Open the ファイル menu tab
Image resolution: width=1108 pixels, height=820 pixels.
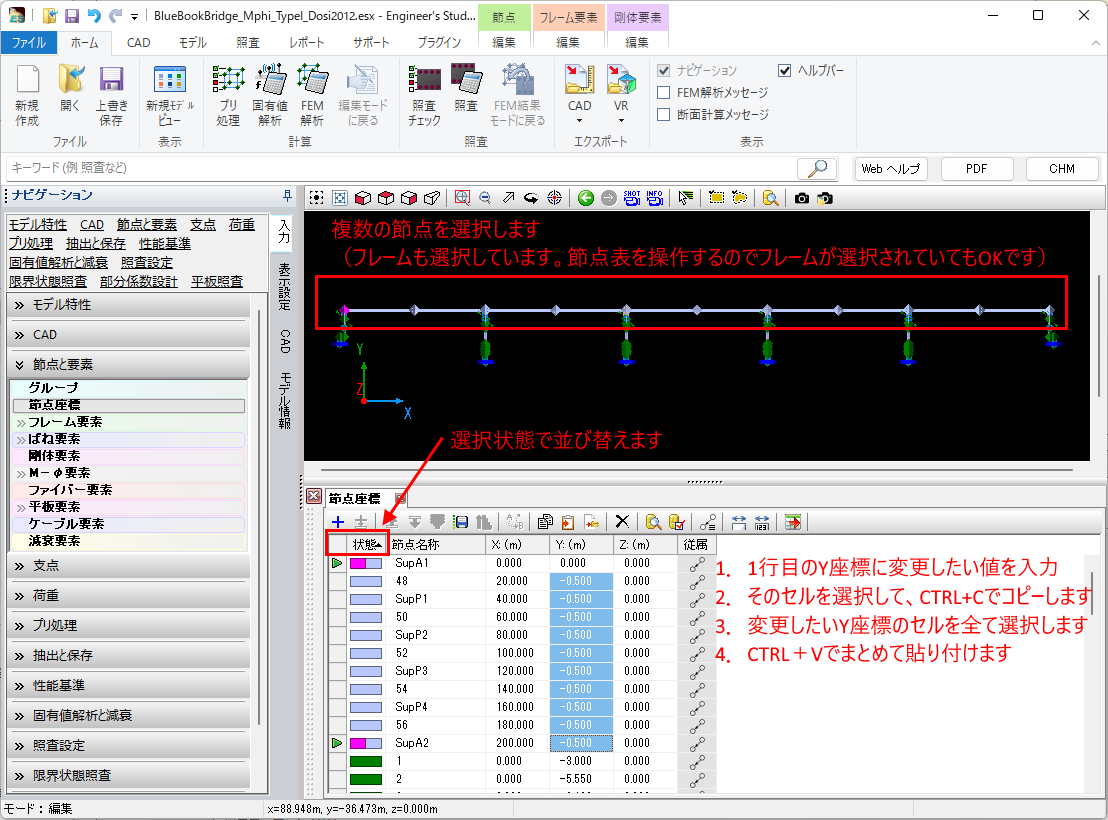[28, 42]
